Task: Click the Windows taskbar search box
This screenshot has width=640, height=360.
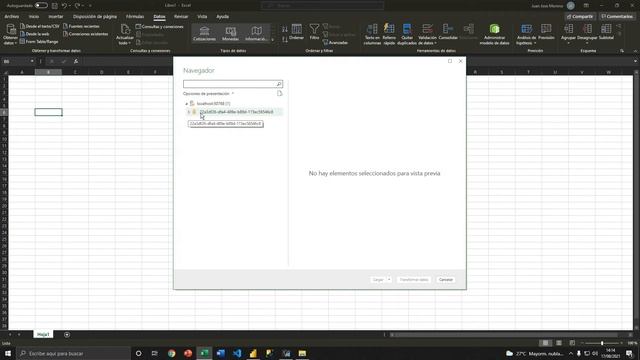Action: click(73, 353)
